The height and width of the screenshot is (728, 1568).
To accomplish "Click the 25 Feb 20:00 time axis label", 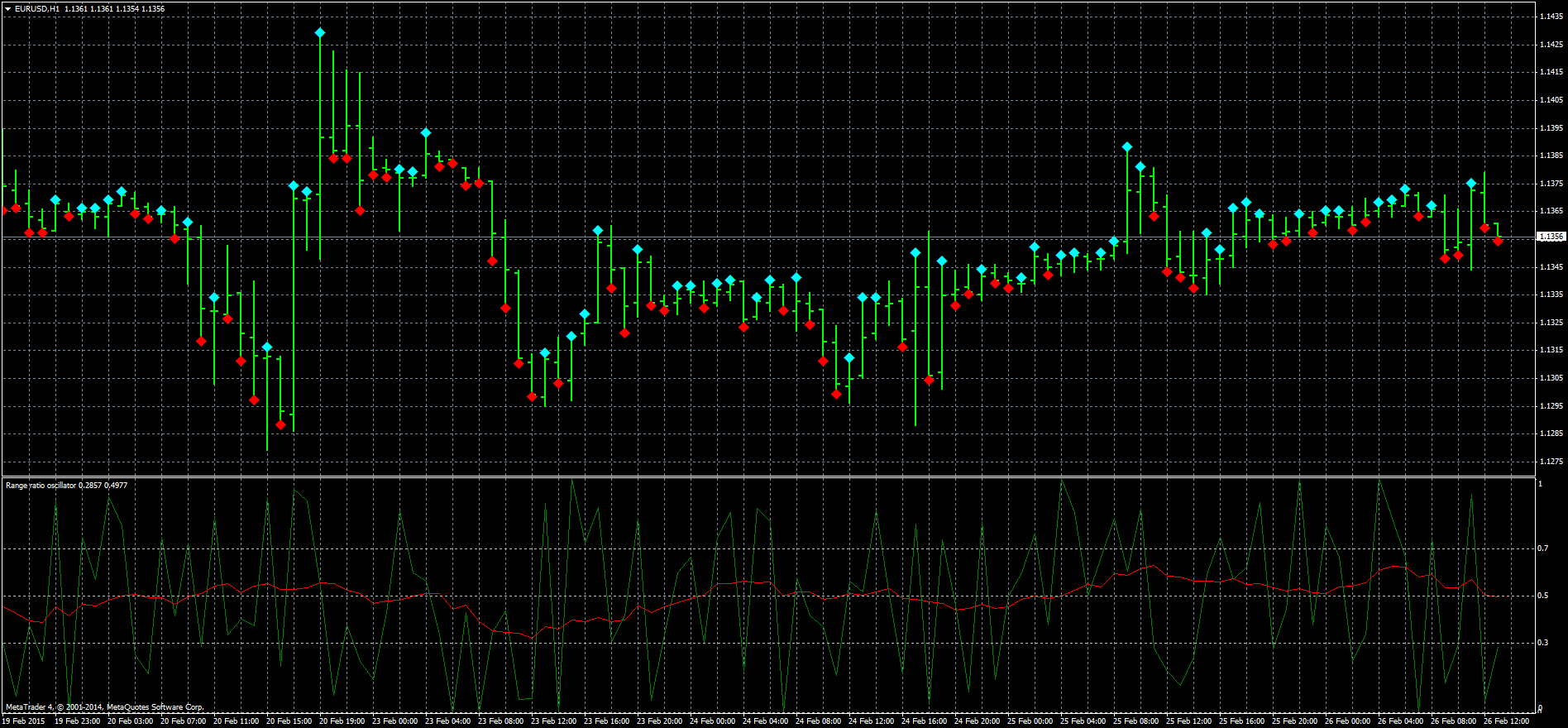I will [x=1294, y=721].
